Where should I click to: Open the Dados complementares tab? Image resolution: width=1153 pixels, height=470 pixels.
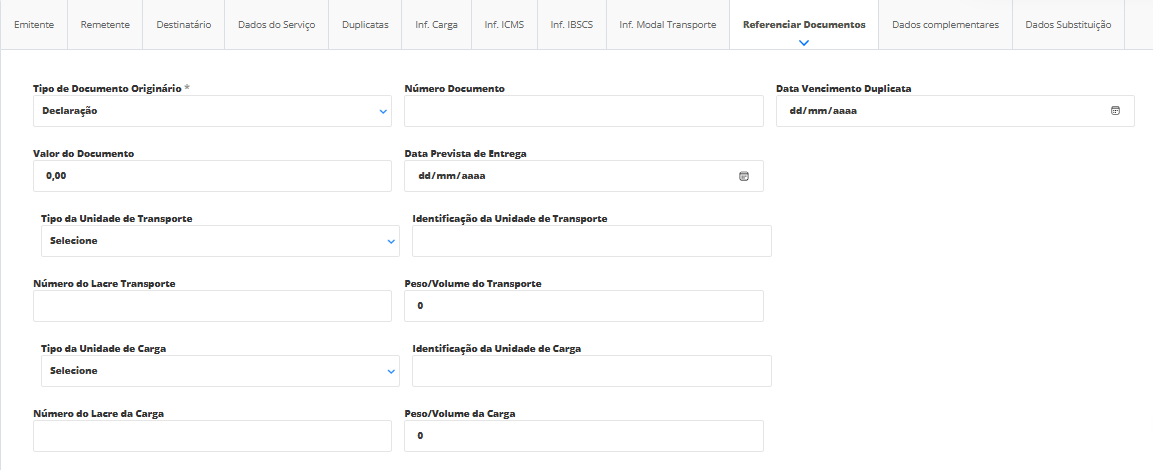coord(945,25)
